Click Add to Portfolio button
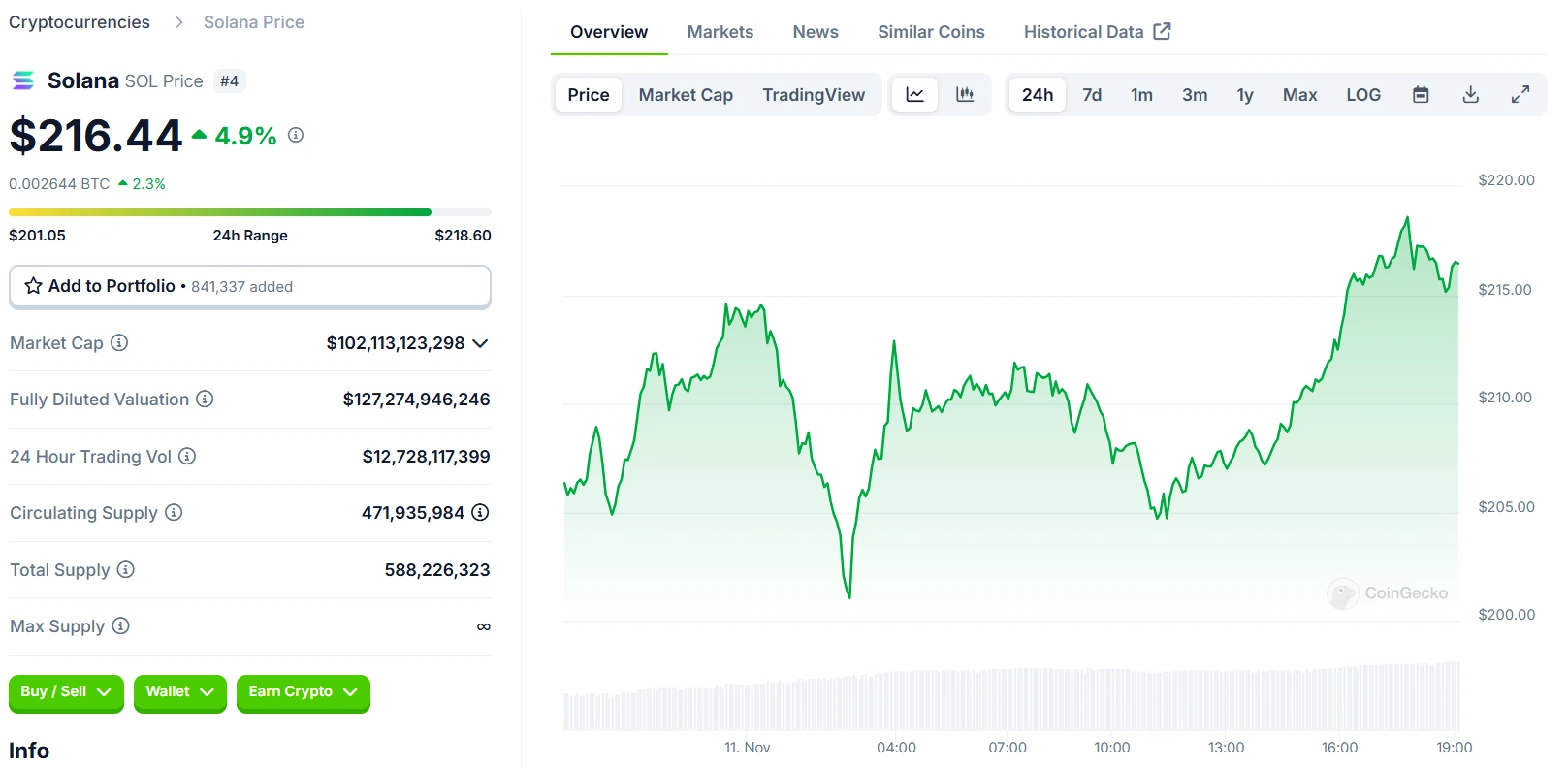This screenshot has height=768, width=1568. point(250,286)
